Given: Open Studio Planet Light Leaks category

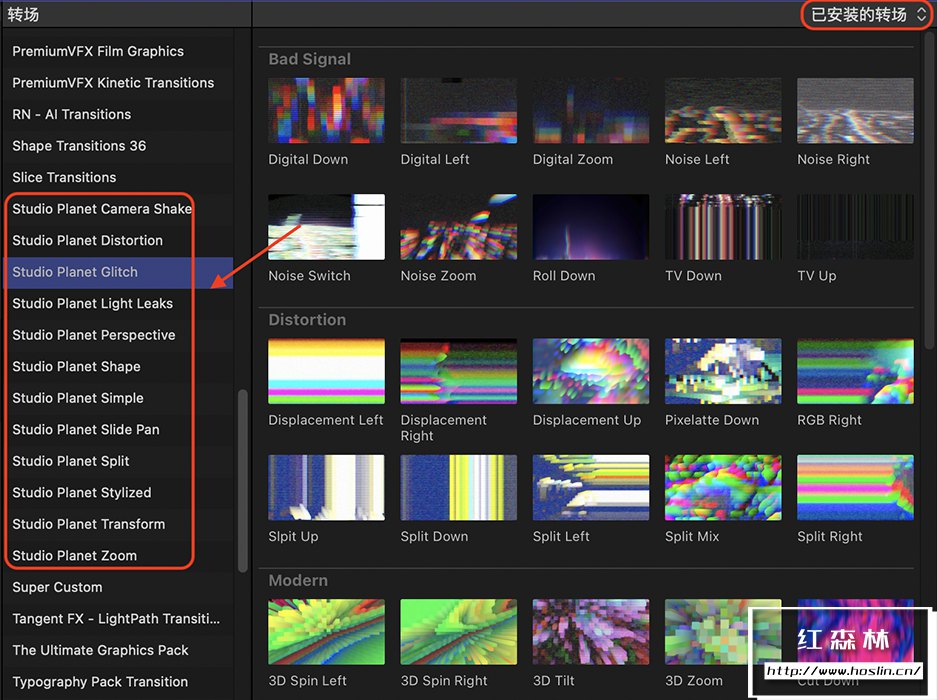Looking at the screenshot, I should pyautogui.click(x=92, y=303).
